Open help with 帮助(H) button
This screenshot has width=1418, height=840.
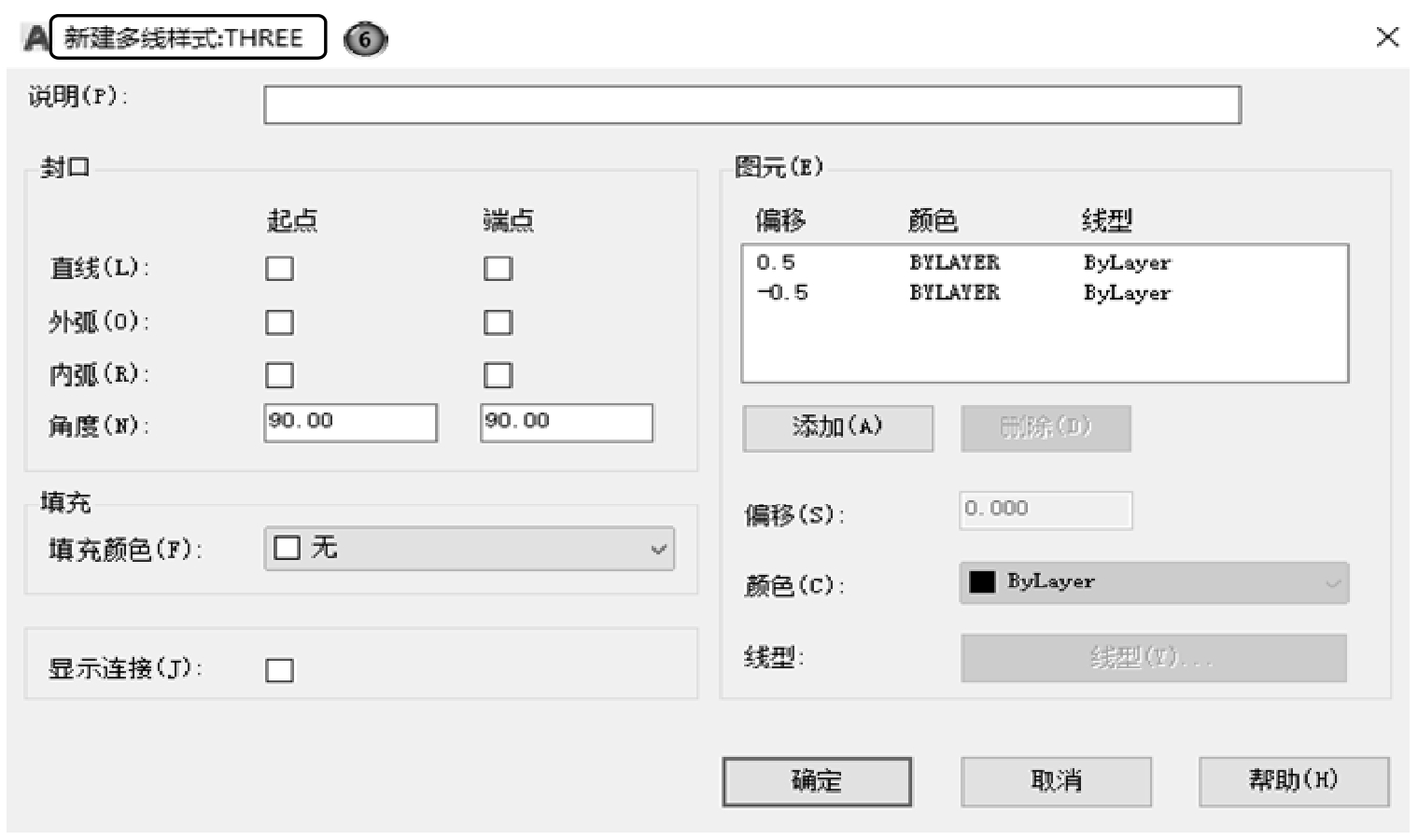coord(1294,781)
